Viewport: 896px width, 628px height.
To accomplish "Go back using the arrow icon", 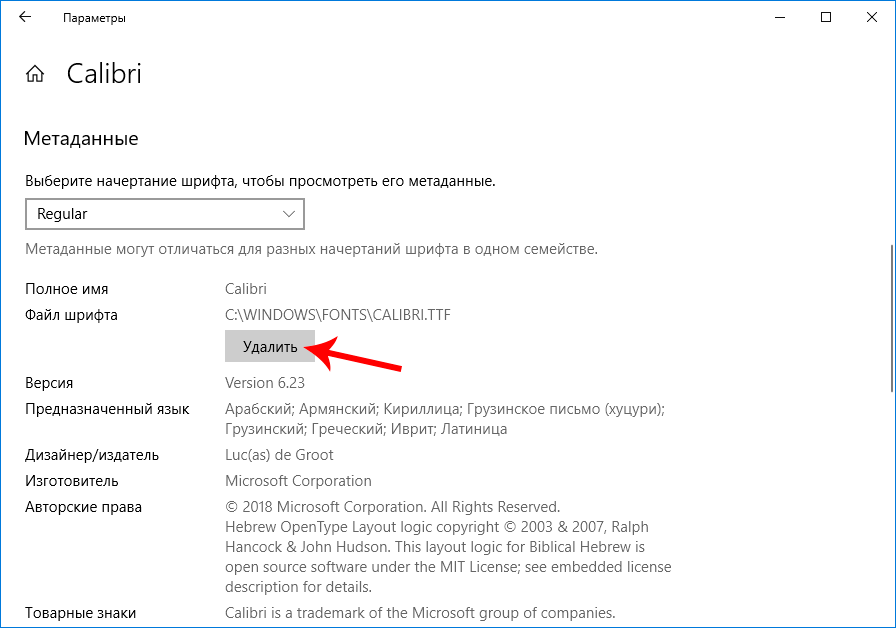I will [x=25, y=18].
